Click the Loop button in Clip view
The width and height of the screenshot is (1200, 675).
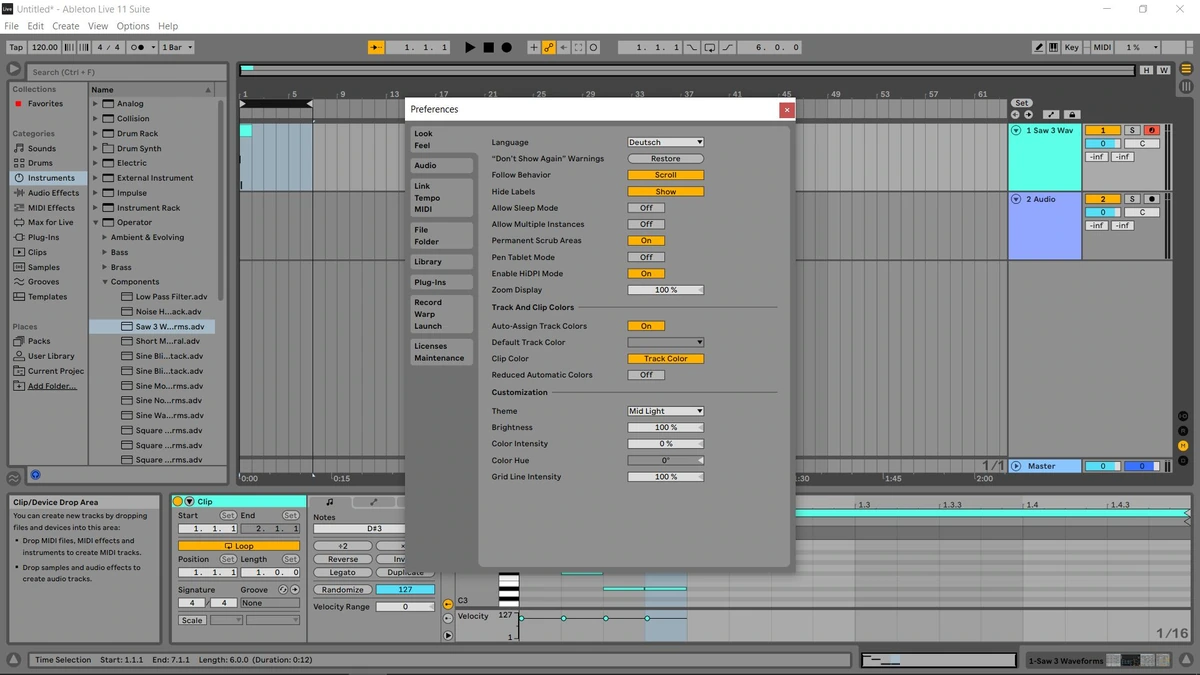pyautogui.click(x=239, y=546)
